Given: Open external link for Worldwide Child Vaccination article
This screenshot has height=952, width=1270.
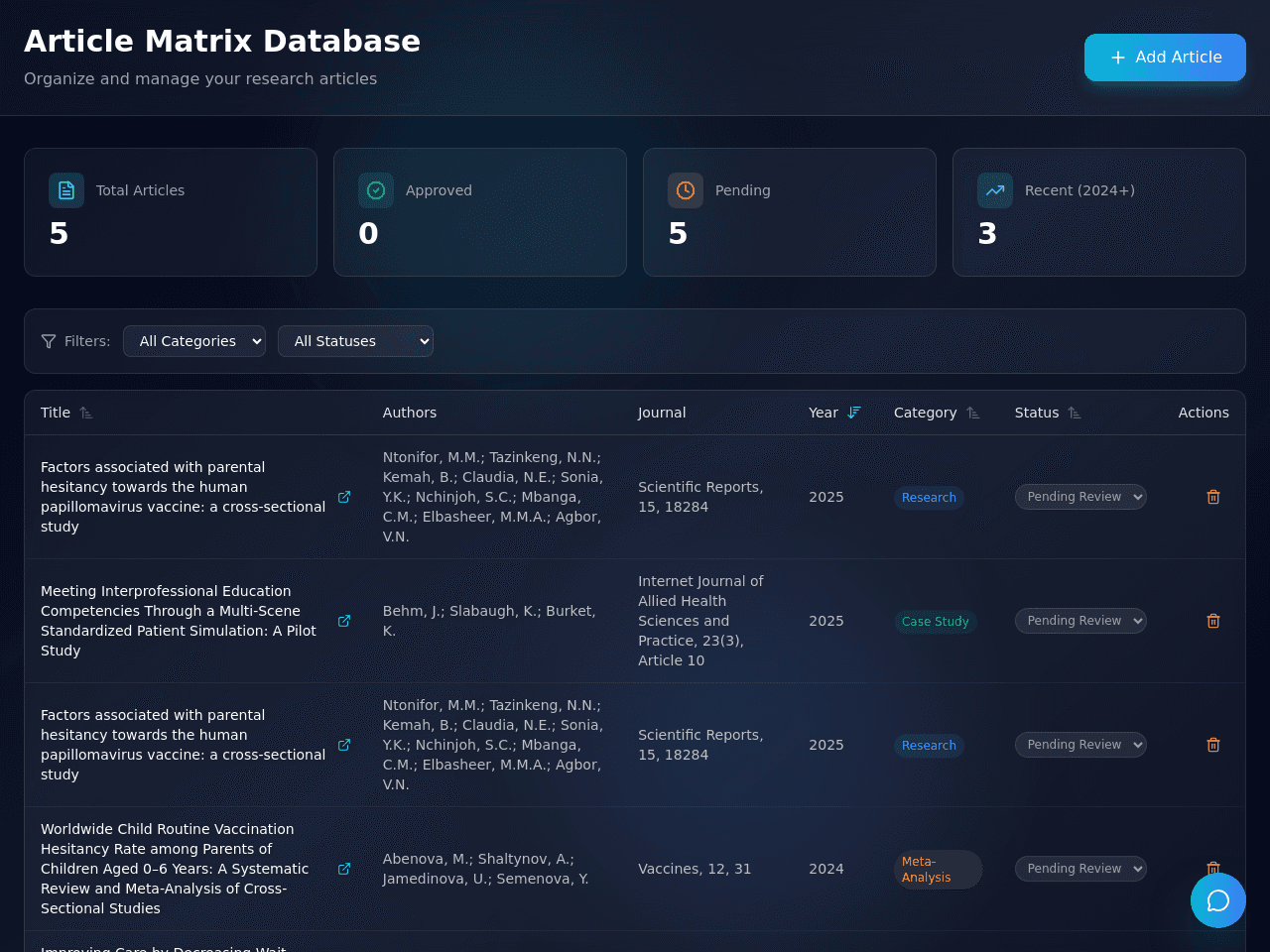Looking at the screenshot, I should [344, 869].
